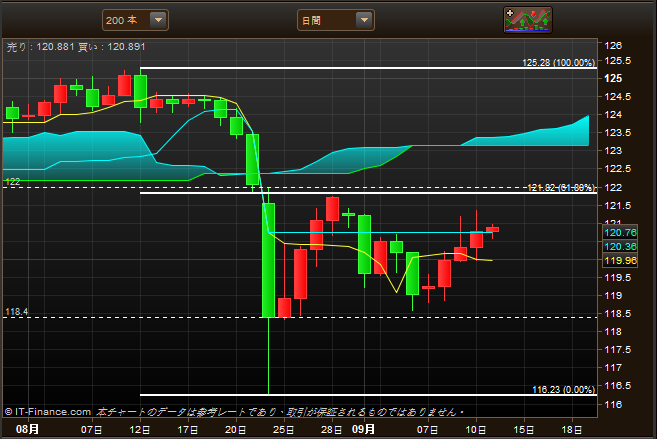Click the 123.5 price axis label
Image resolution: width=657 pixels, height=439 pixels.
click(618, 132)
